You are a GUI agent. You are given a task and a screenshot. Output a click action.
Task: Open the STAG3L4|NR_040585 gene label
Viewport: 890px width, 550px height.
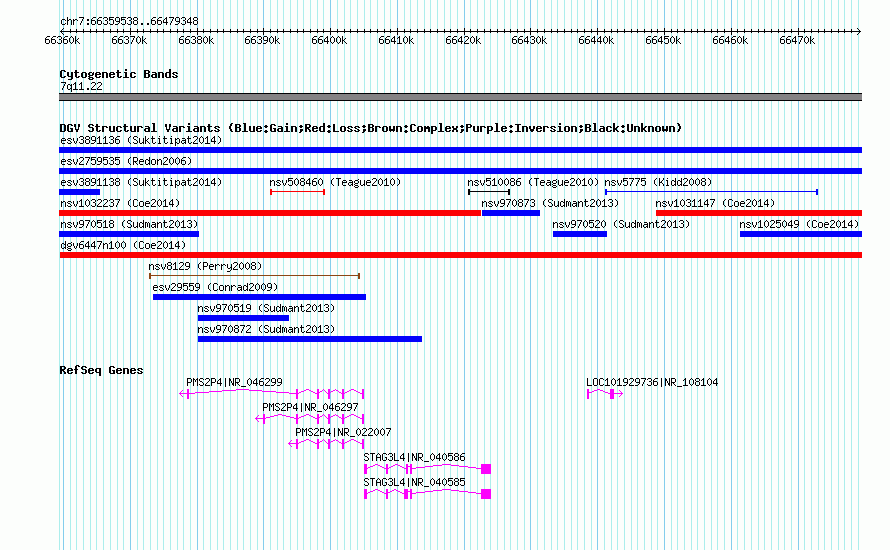[x=414, y=482]
